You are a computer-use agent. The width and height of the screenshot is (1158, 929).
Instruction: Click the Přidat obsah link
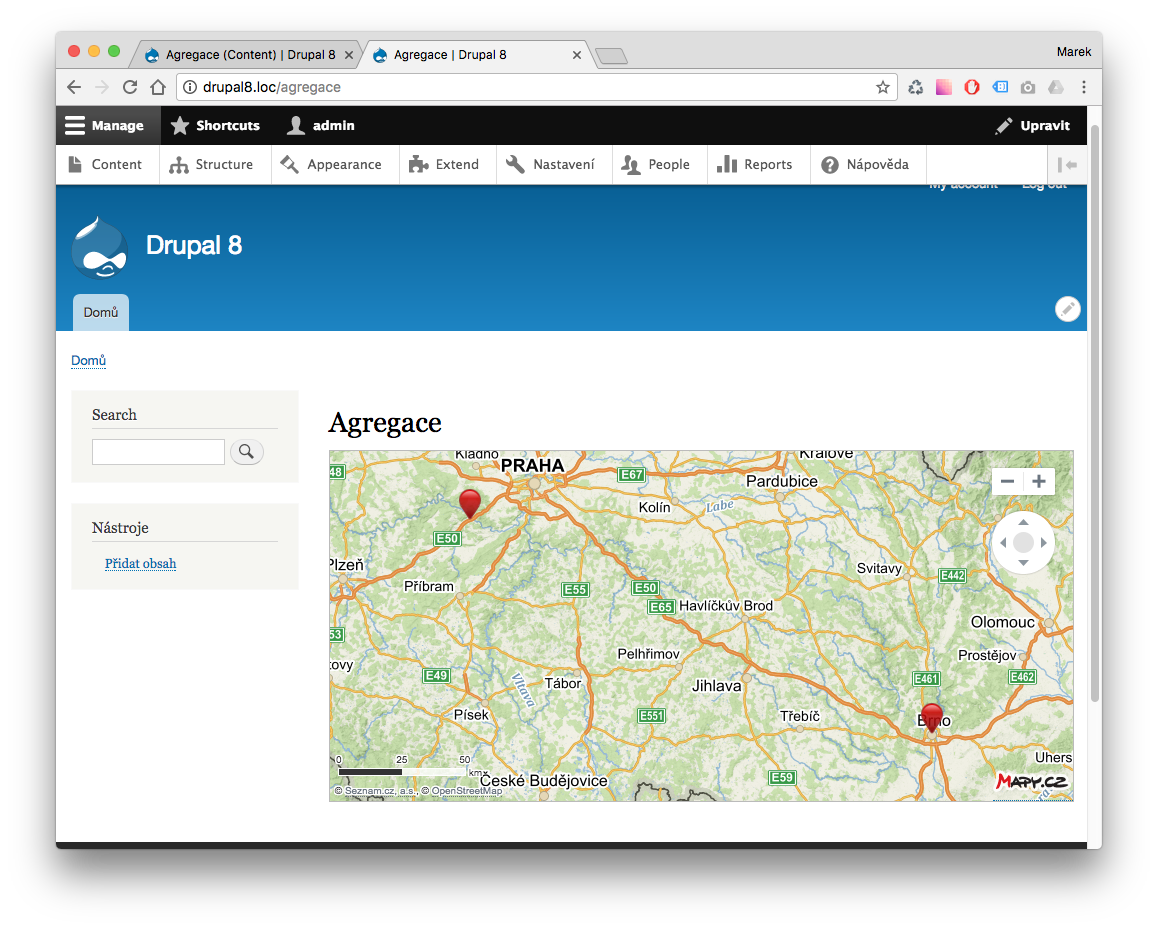pos(140,564)
